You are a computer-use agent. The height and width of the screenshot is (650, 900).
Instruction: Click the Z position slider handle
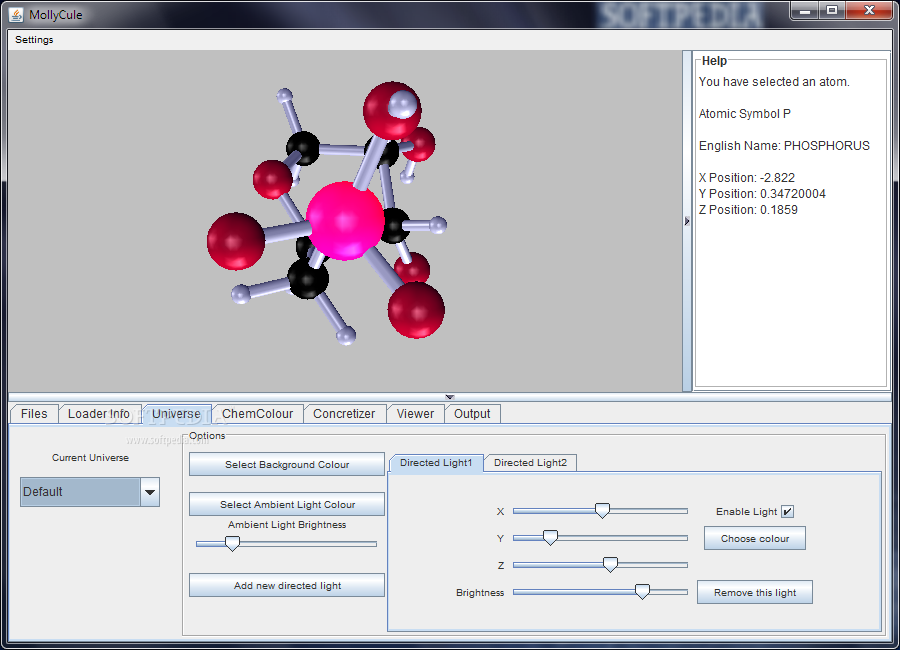pos(610,564)
